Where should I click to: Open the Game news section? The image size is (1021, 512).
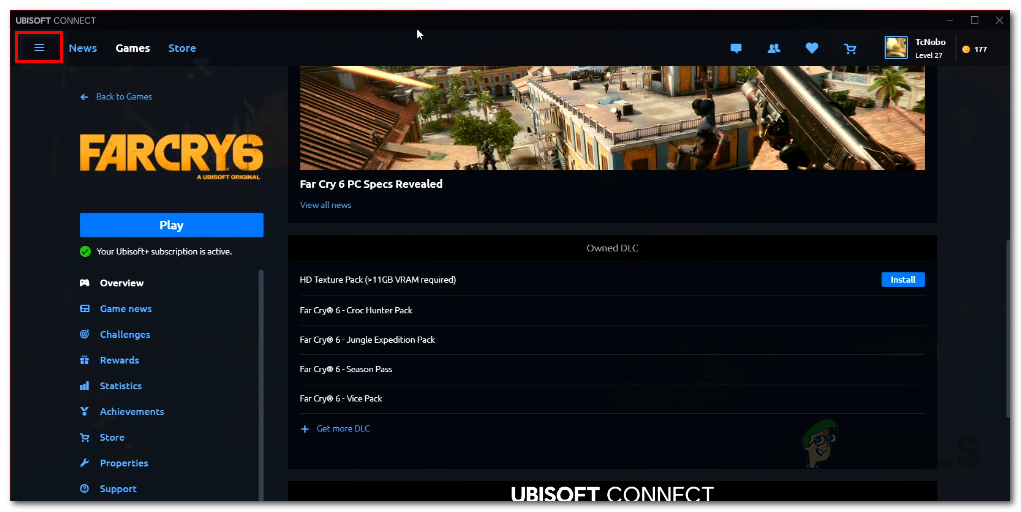(126, 309)
